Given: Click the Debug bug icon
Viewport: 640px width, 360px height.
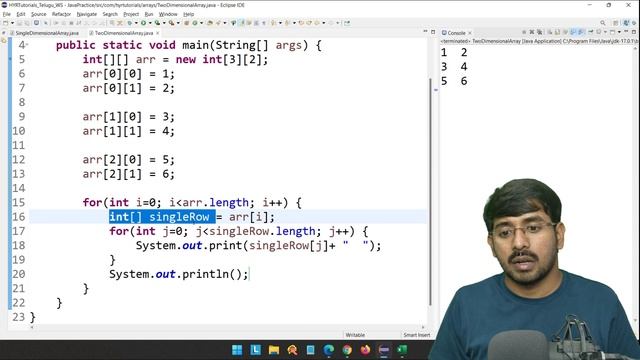Looking at the screenshot, I should (129, 23).
